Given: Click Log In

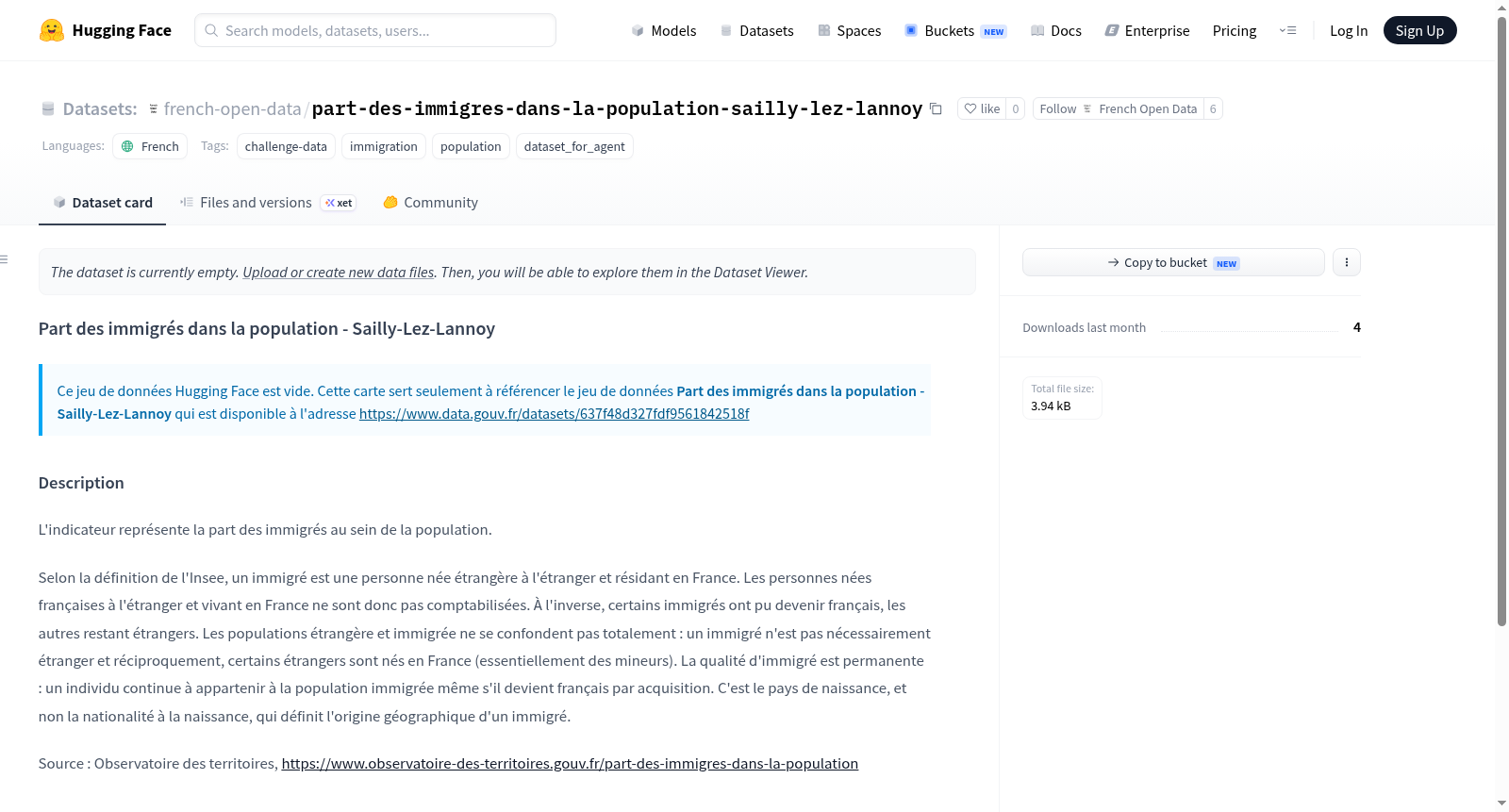Looking at the screenshot, I should click(x=1349, y=31).
